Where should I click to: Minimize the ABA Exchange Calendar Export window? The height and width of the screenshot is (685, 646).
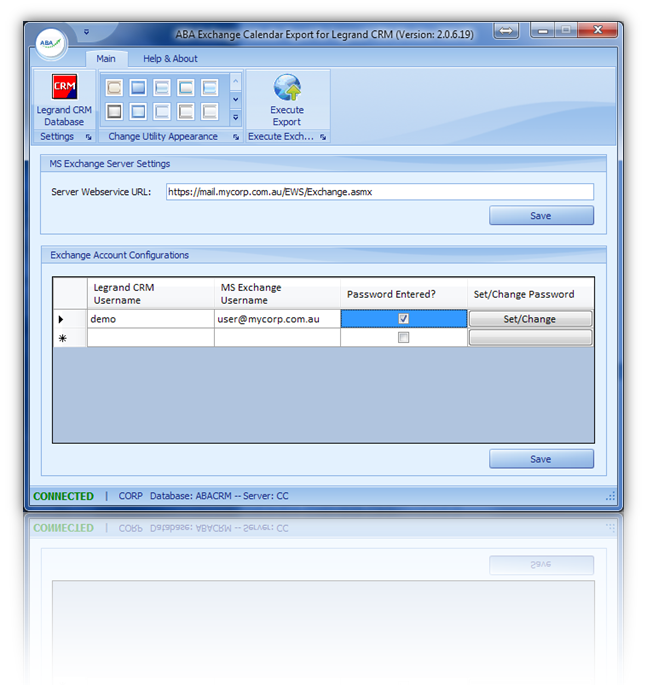pos(543,31)
